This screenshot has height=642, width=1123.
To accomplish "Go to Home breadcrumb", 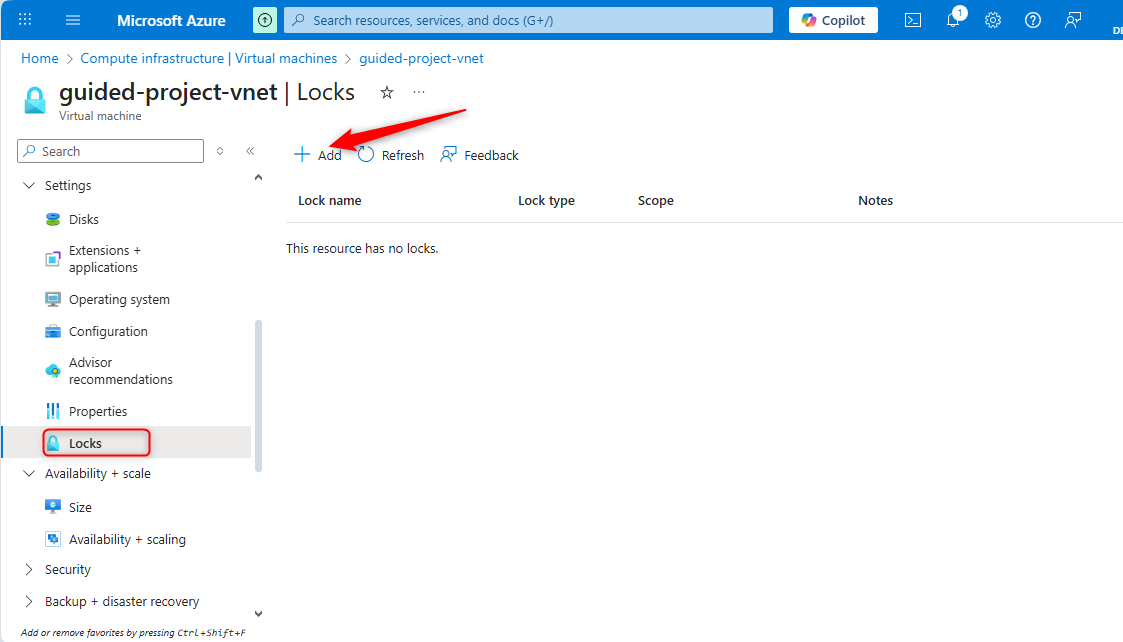I will click(x=39, y=59).
